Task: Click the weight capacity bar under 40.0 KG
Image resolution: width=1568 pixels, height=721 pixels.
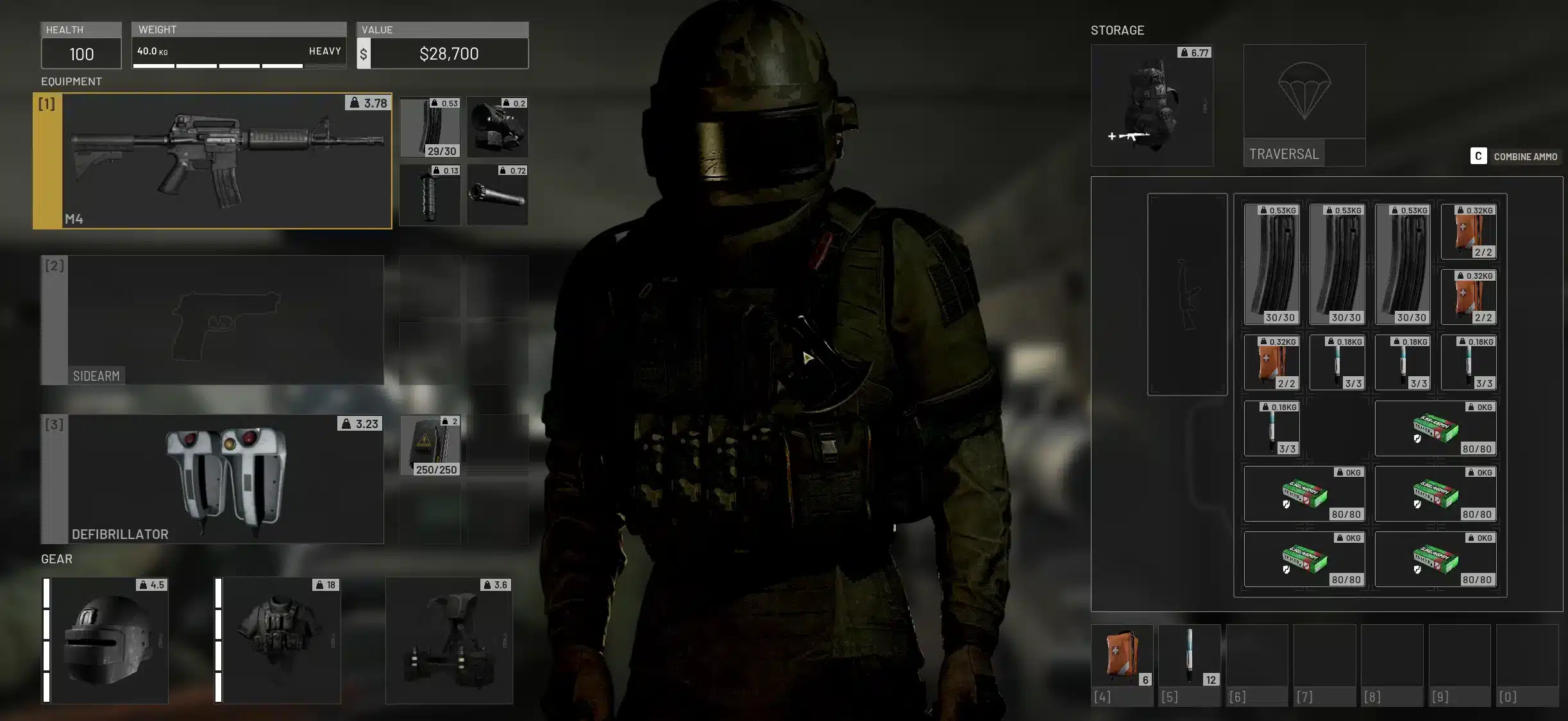Action: pyautogui.click(x=239, y=65)
